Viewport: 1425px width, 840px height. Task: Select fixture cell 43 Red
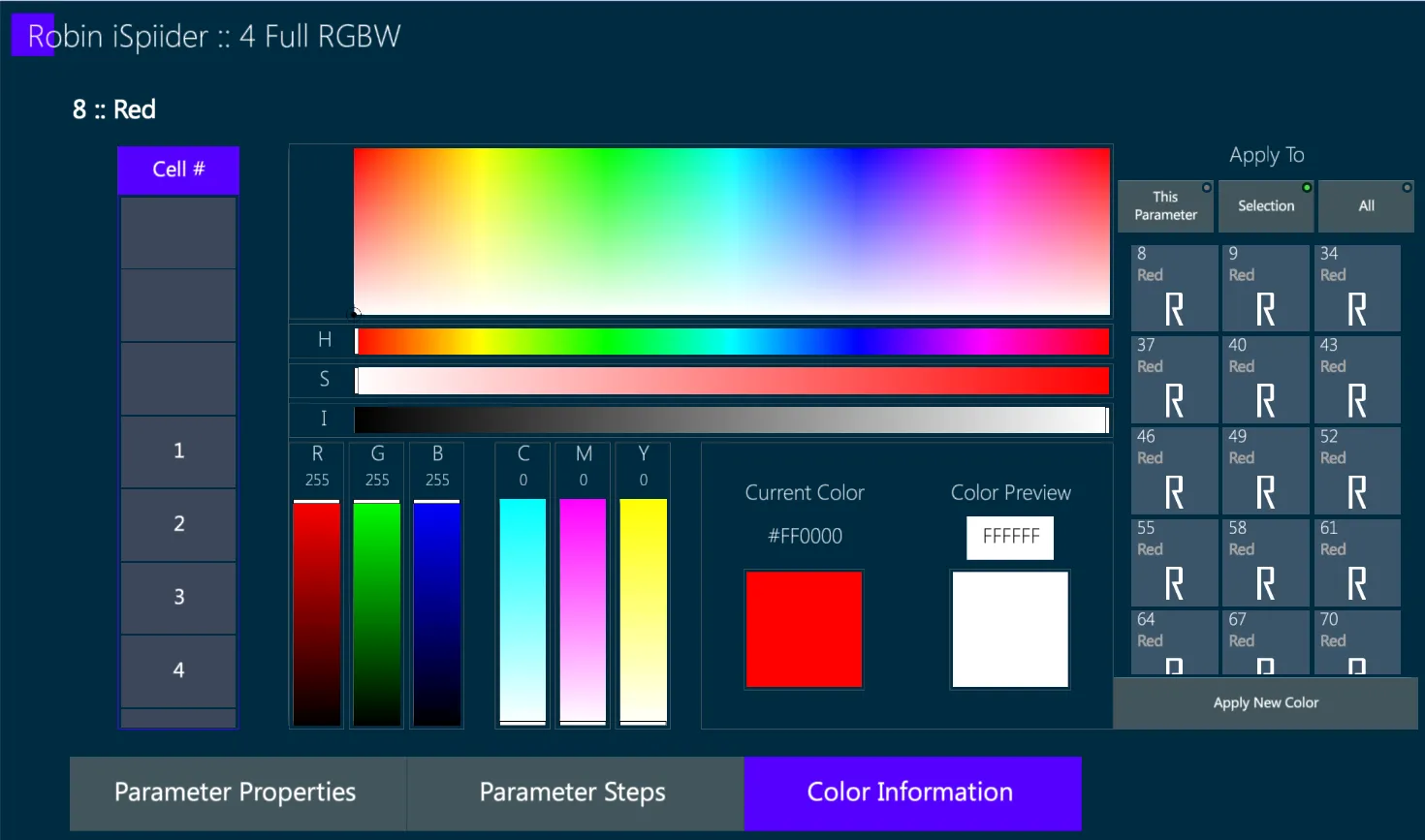coord(1357,380)
